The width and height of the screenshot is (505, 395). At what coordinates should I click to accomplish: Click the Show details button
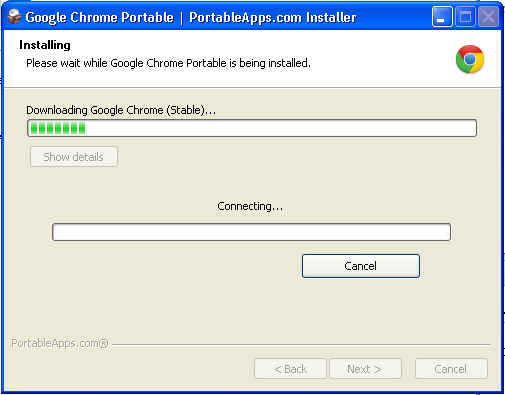74,157
